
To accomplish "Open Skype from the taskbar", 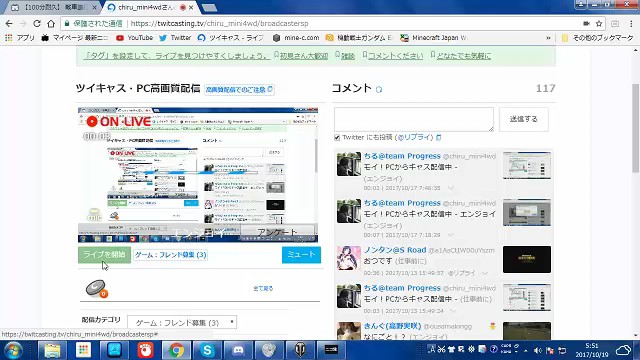I will (207, 350).
